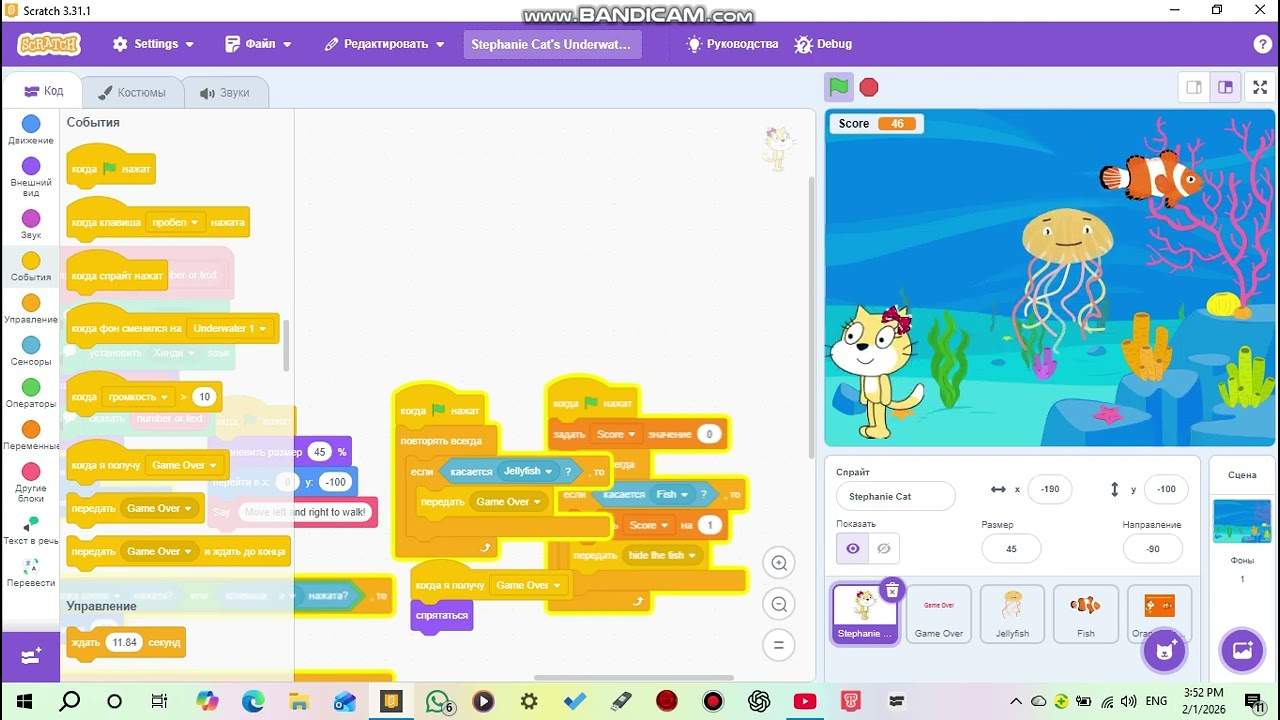Open the пробел key dropdown
Screen dimensions: 1280x720
(x=175, y=222)
